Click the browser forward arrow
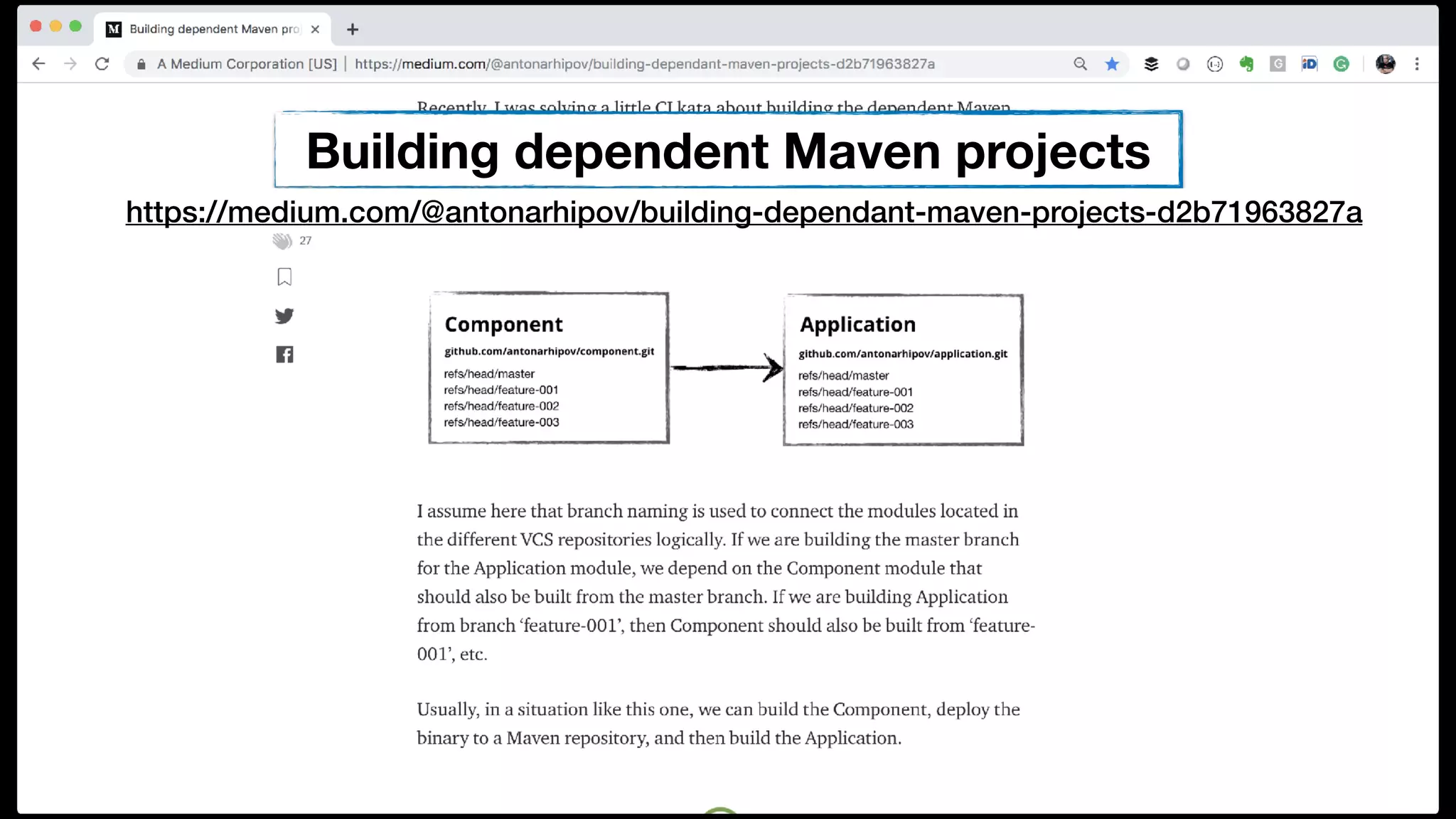Viewport: 1456px width, 819px height. click(70, 64)
